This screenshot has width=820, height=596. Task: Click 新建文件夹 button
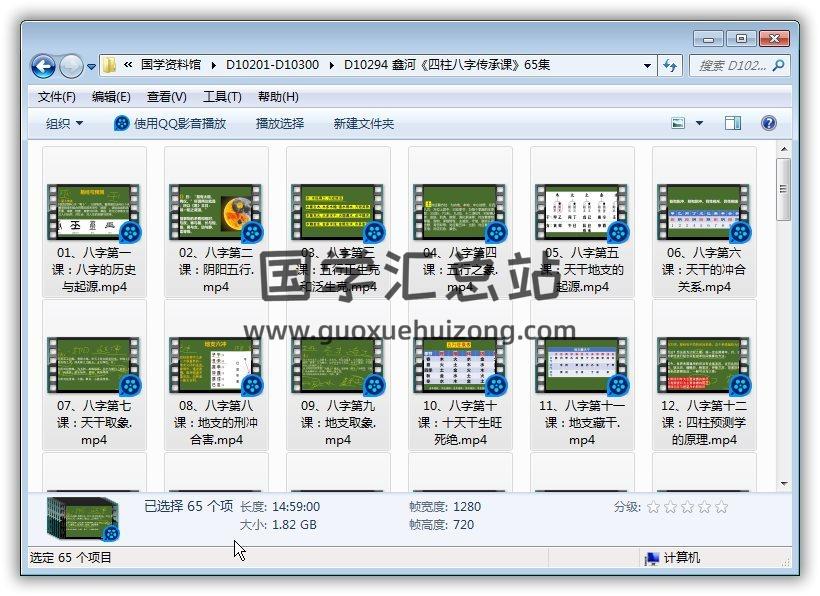[363, 124]
